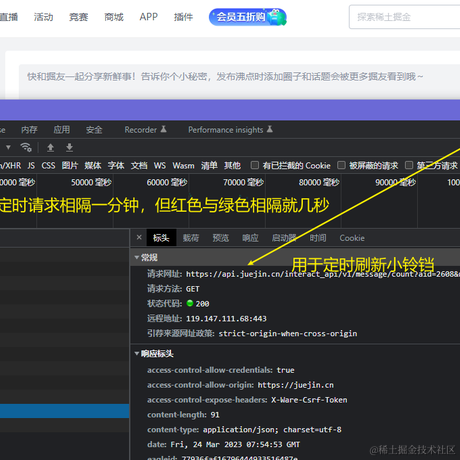Click the 90000 毫秒 timeline marker

click(395, 182)
